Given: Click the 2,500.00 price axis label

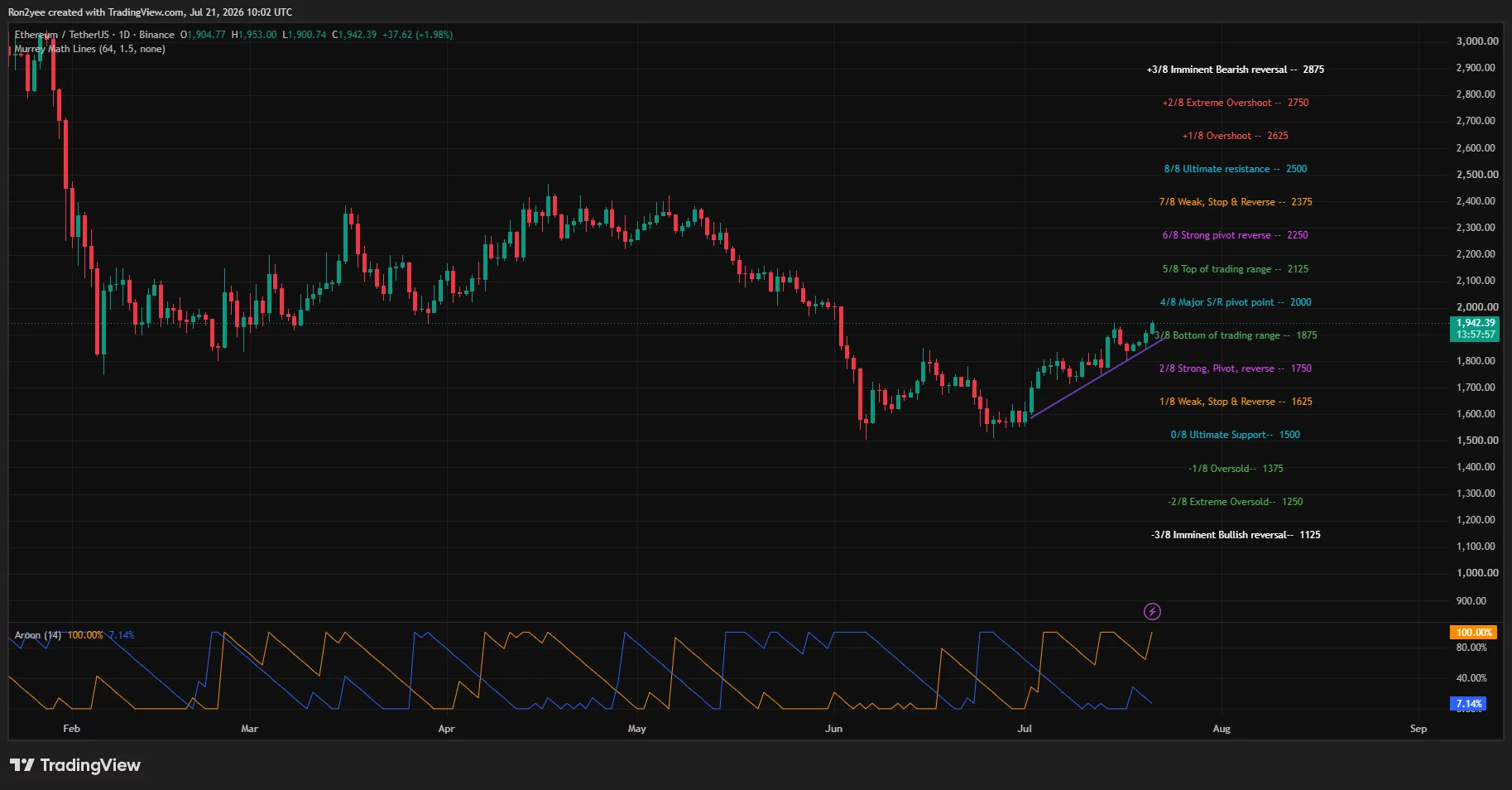Looking at the screenshot, I should coord(1477,175).
